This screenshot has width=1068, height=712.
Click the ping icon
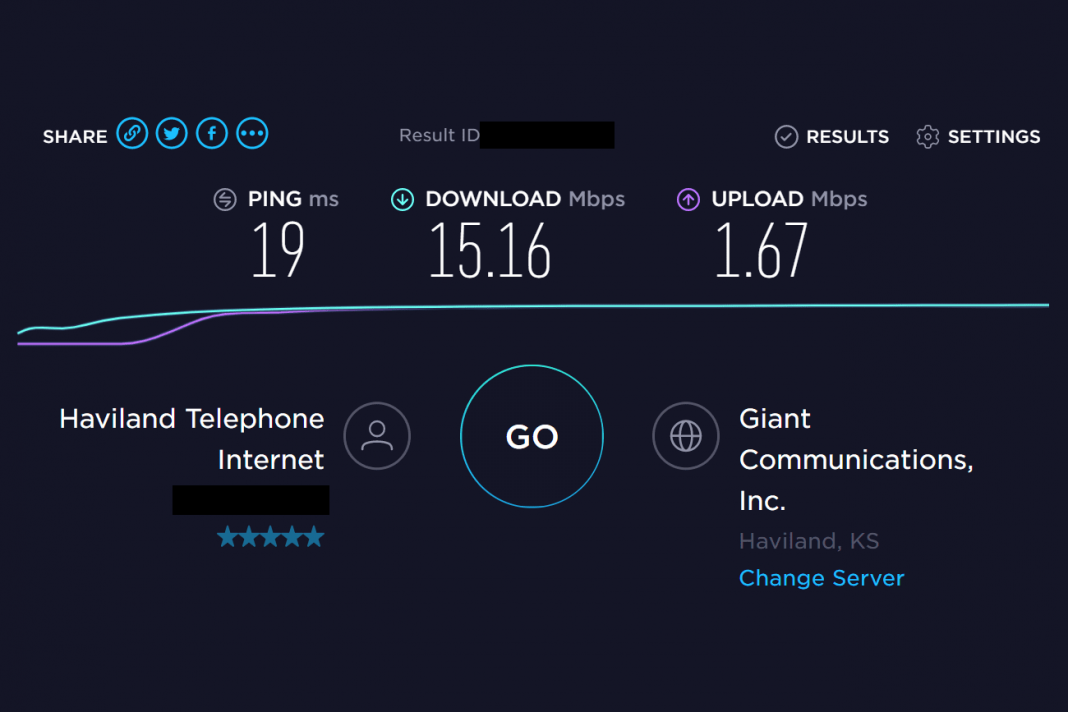click(x=225, y=200)
